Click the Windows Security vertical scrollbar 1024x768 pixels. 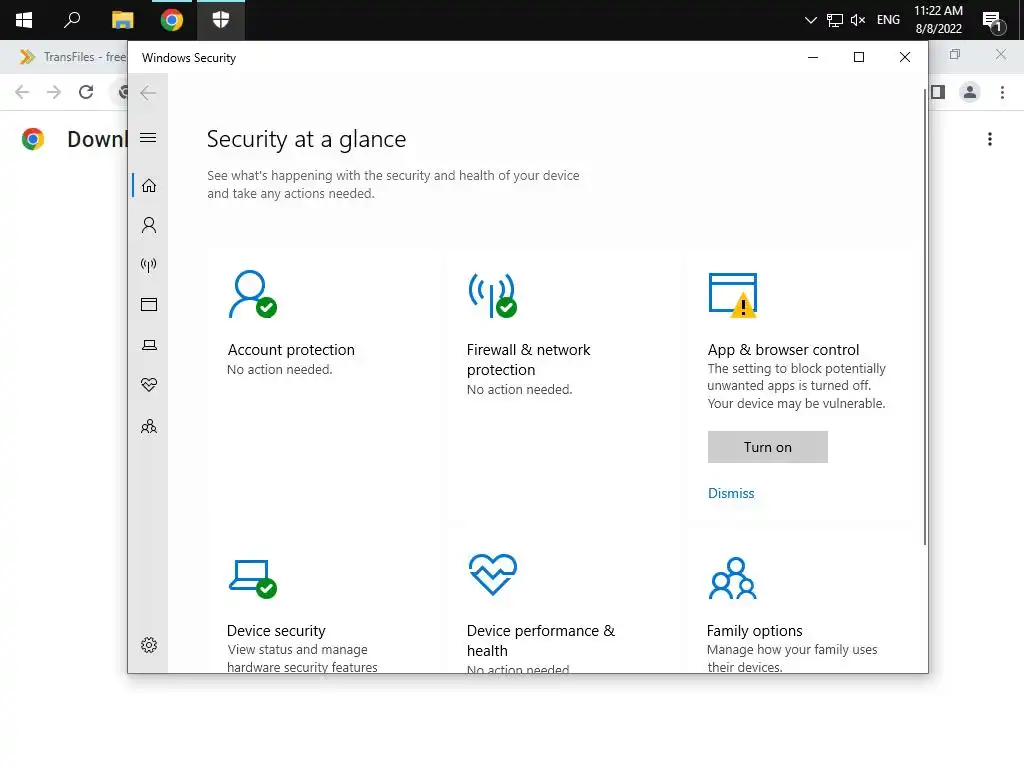pyautogui.click(x=925, y=317)
